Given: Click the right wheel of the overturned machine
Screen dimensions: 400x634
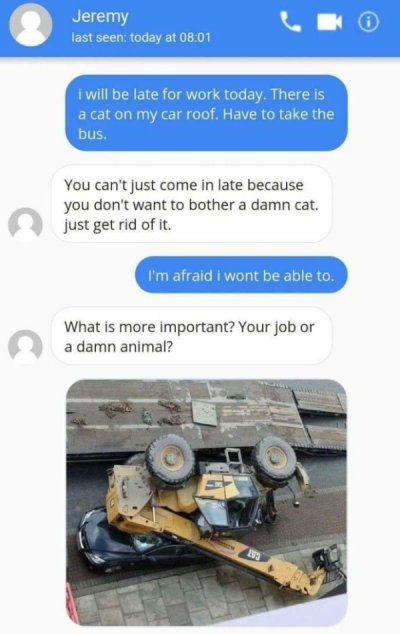Looking at the screenshot, I should (x=274, y=459).
